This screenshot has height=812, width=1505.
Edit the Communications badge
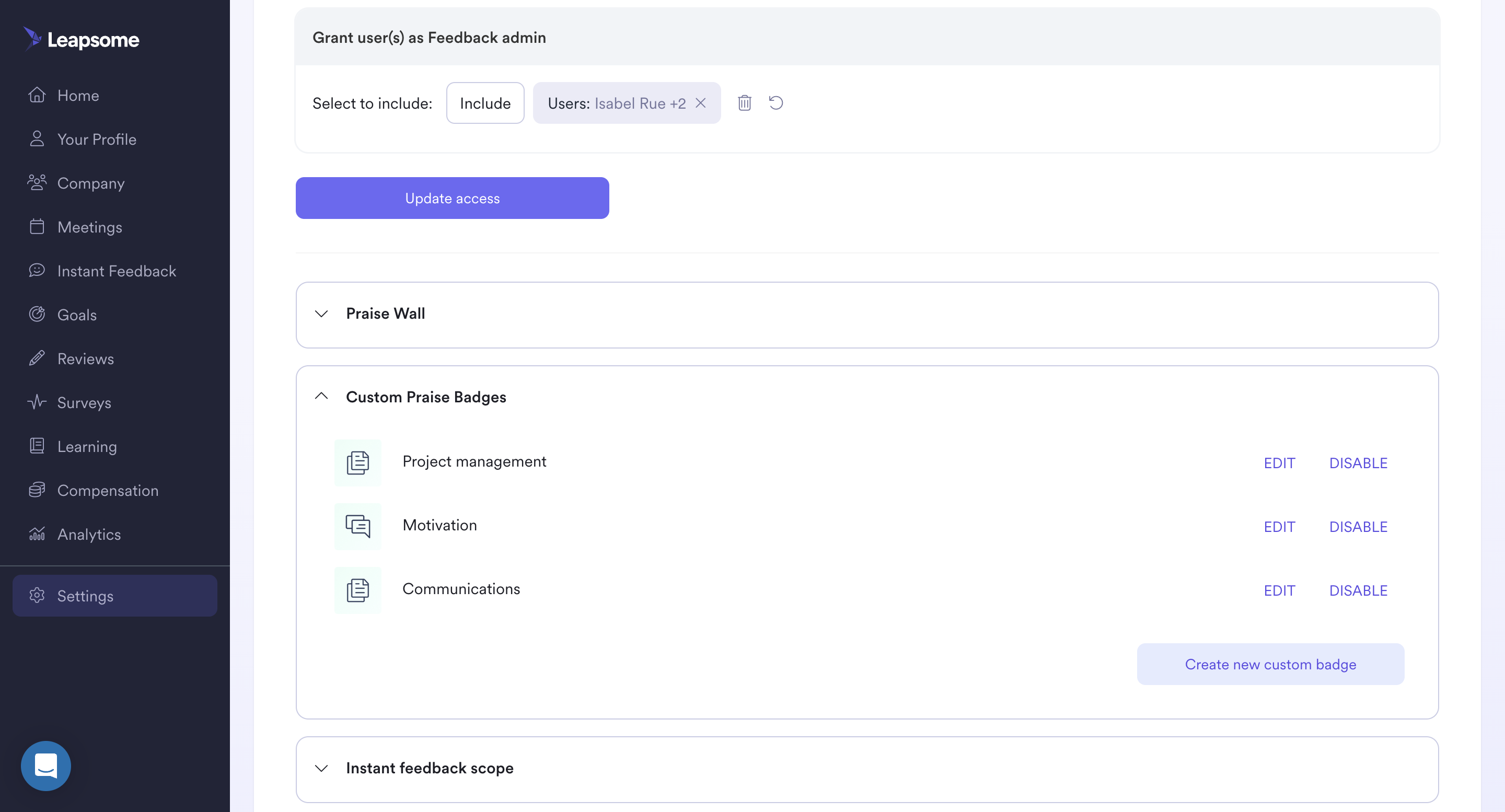click(1279, 590)
